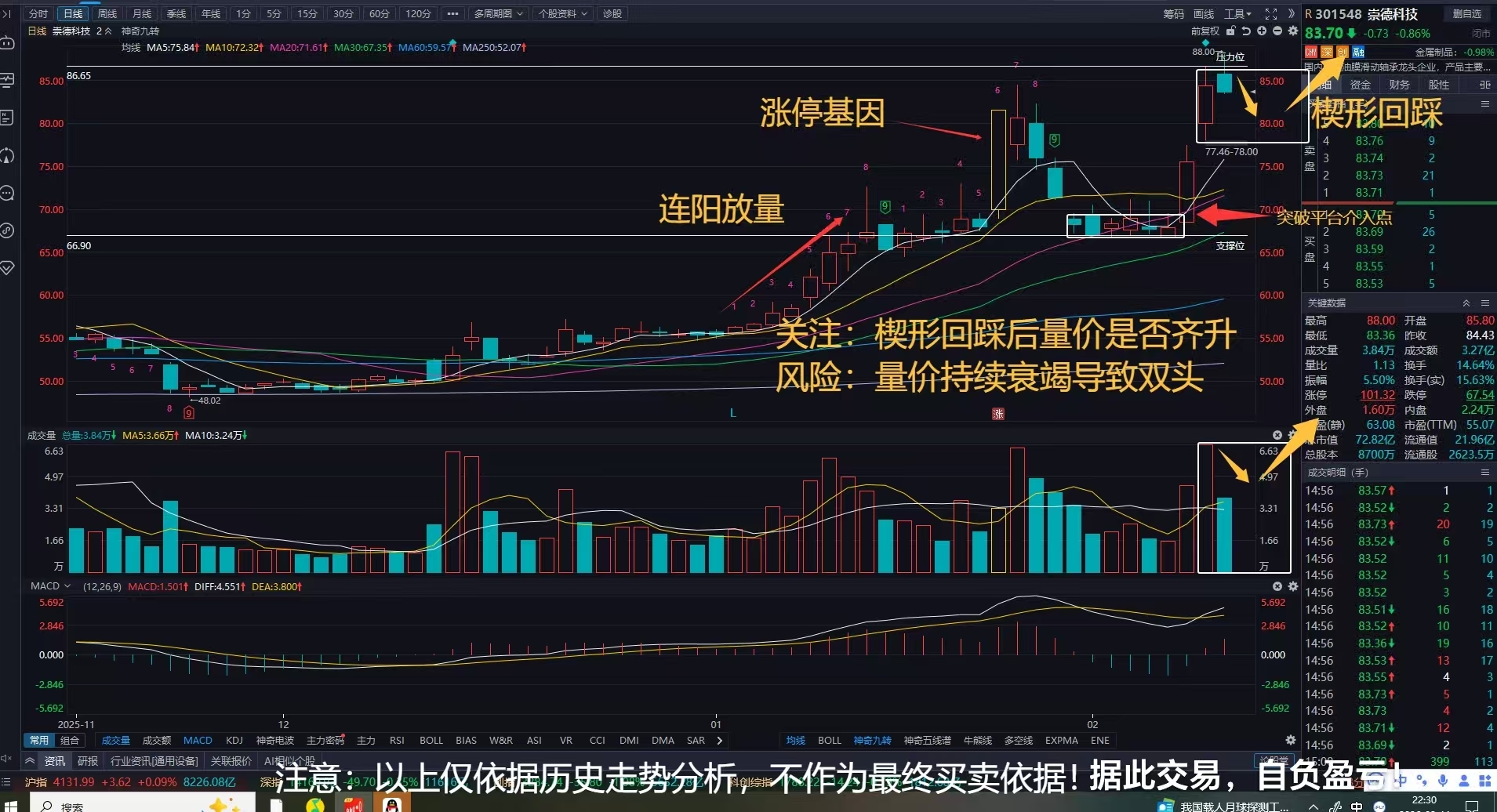Click the fullscreen expand icon in top toolbar
Image resolution: width=1497 pixels, height=812 pixels.
click(x=1271, y=14)
